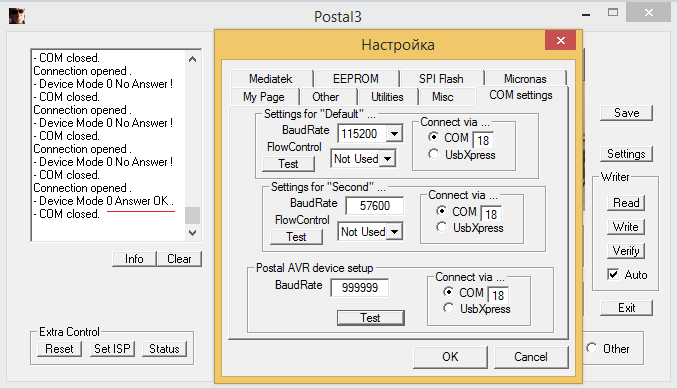678x389 pixels.
Task: Click Test button in Second settings
Action: coord(296,237)
